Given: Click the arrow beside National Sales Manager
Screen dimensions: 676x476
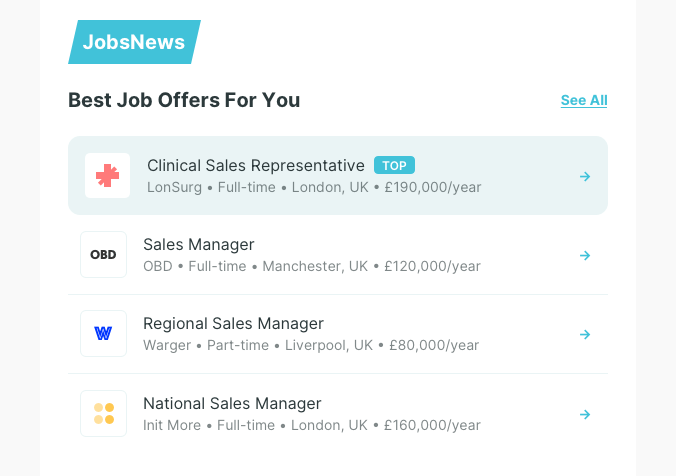Looking at the screenshot, I should 585,413.
